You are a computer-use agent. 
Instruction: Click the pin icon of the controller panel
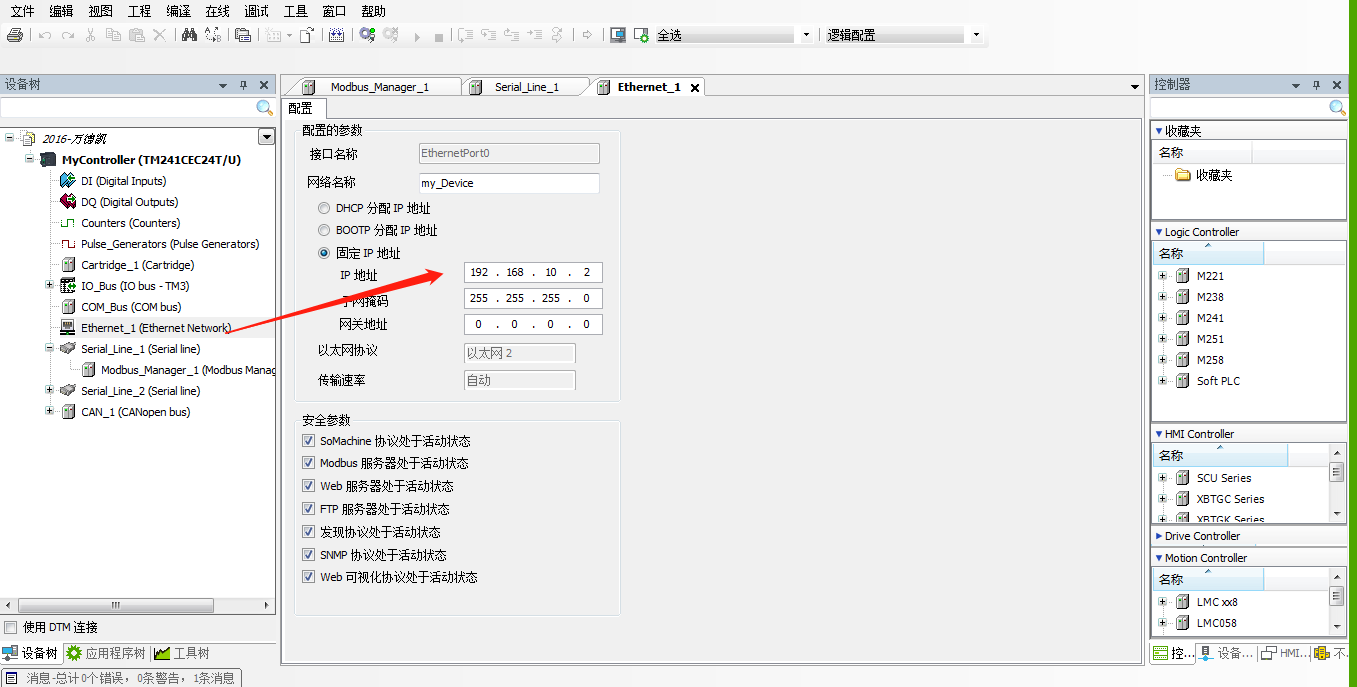(1316, 85)
